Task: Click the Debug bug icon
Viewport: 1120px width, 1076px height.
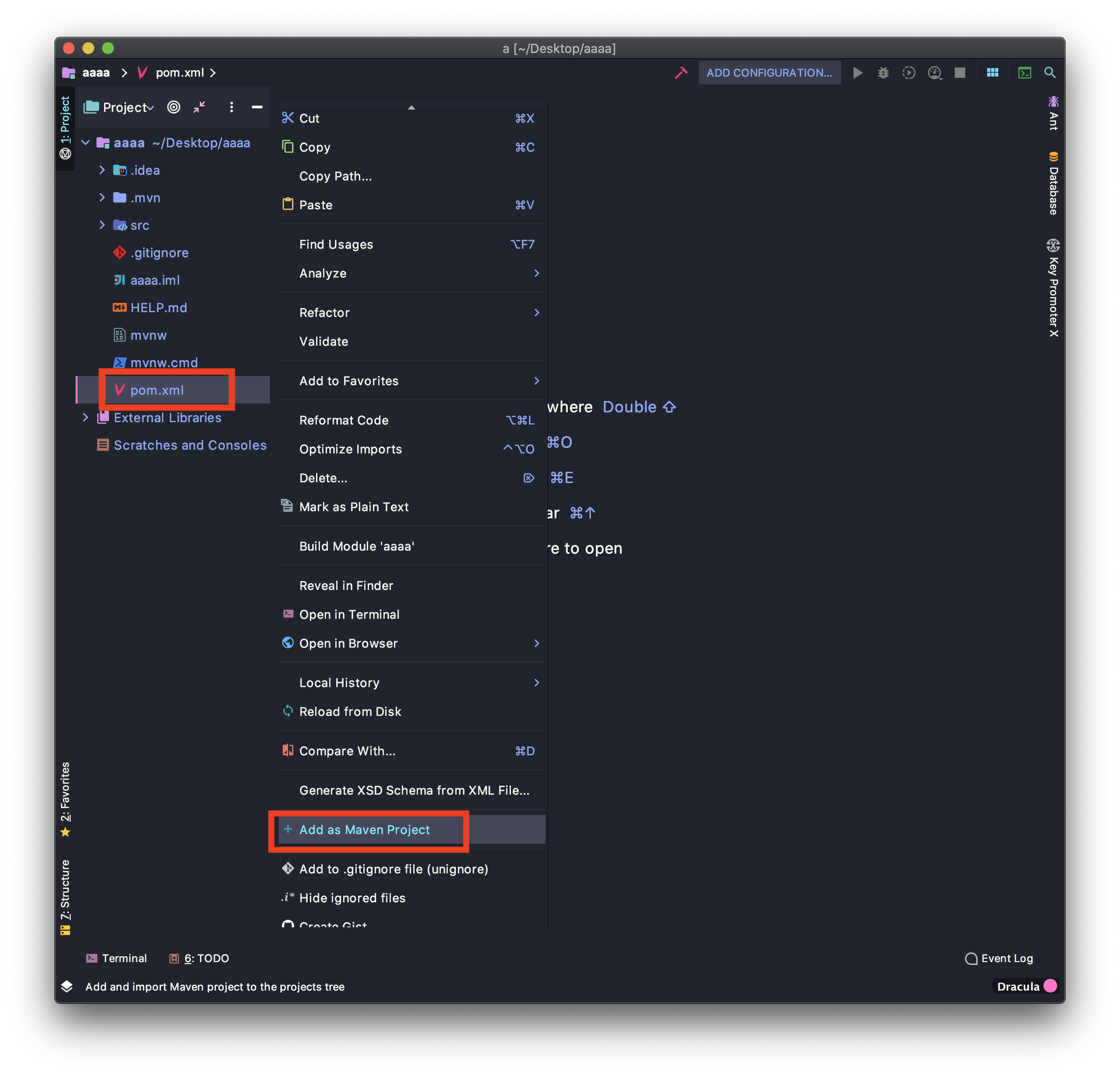Action: 883,73
